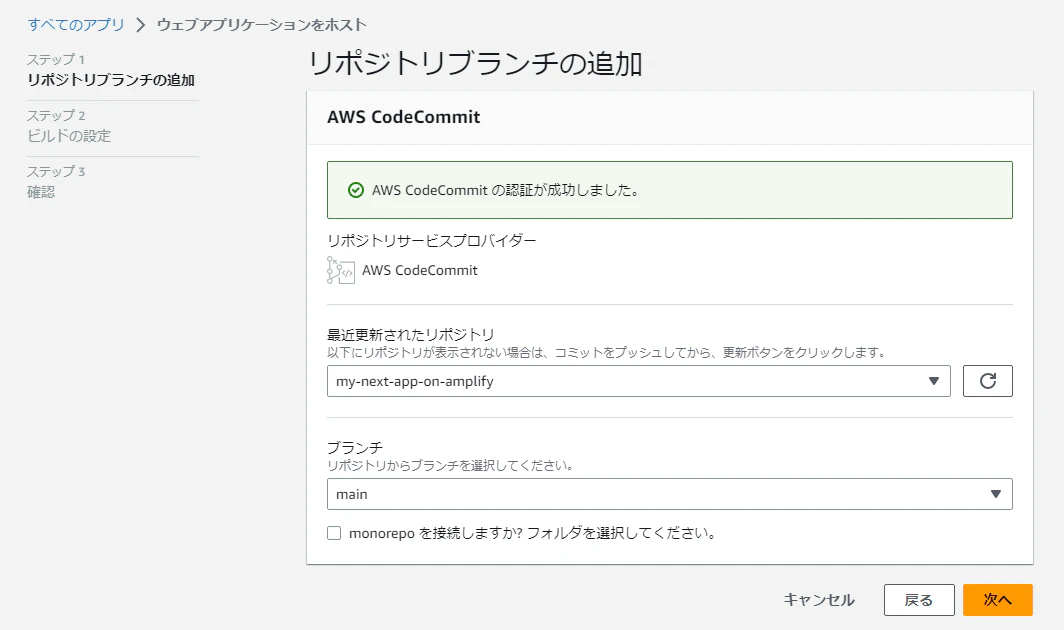Image resolution: width=1064 pixels, height=630 pixels.
Task: Click the repository dropdown arrow
Action: (934, 381)
